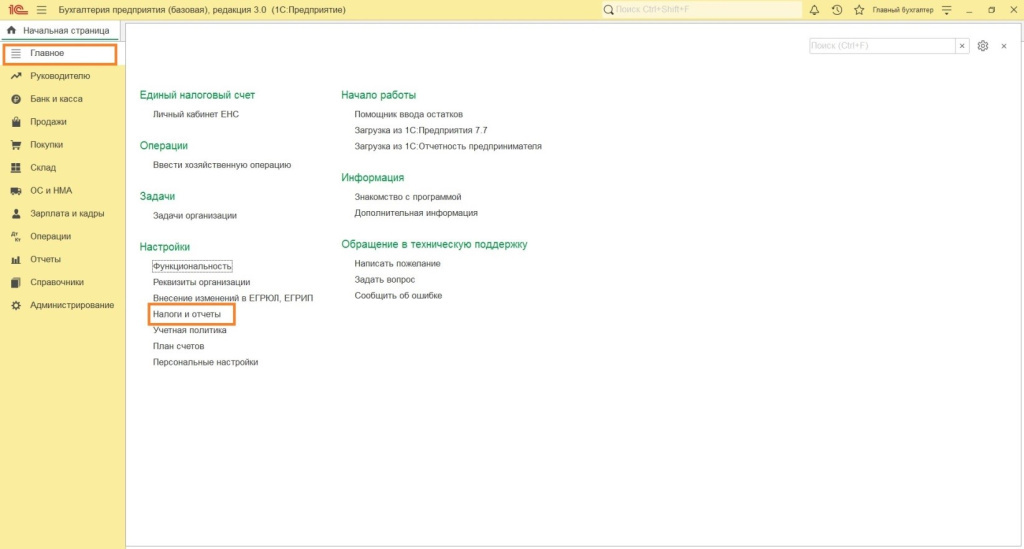Click the 1C logo icon
Image resolution: width=1024 pixels, height=549 pixels.
(17, 10)
